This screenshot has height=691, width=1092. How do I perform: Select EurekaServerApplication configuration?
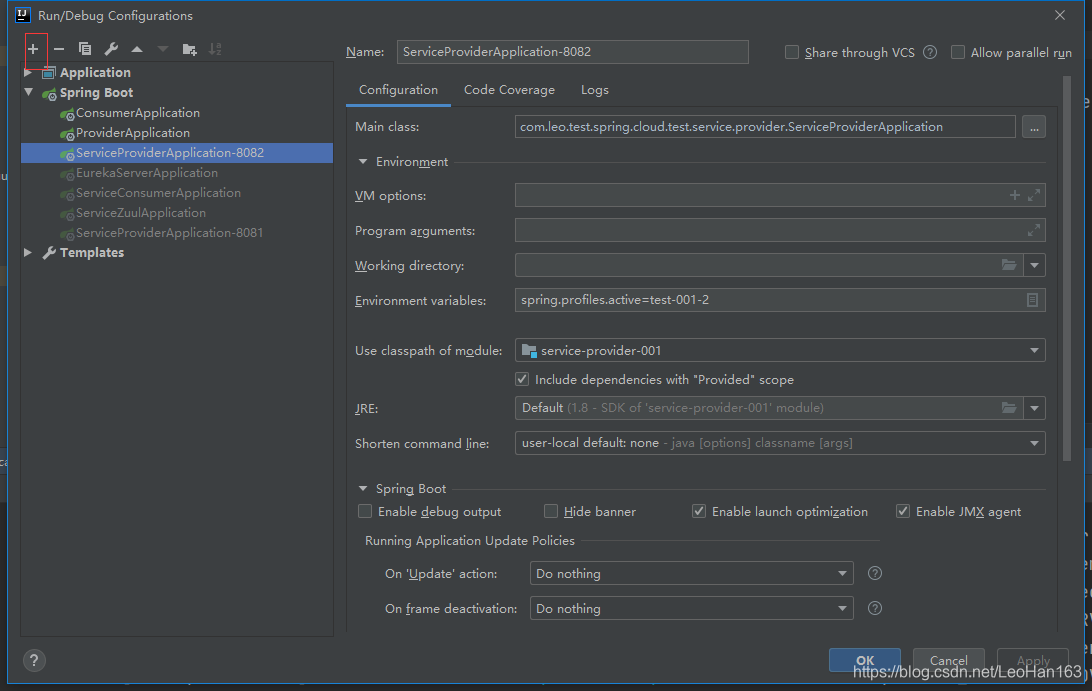point(146,173)
